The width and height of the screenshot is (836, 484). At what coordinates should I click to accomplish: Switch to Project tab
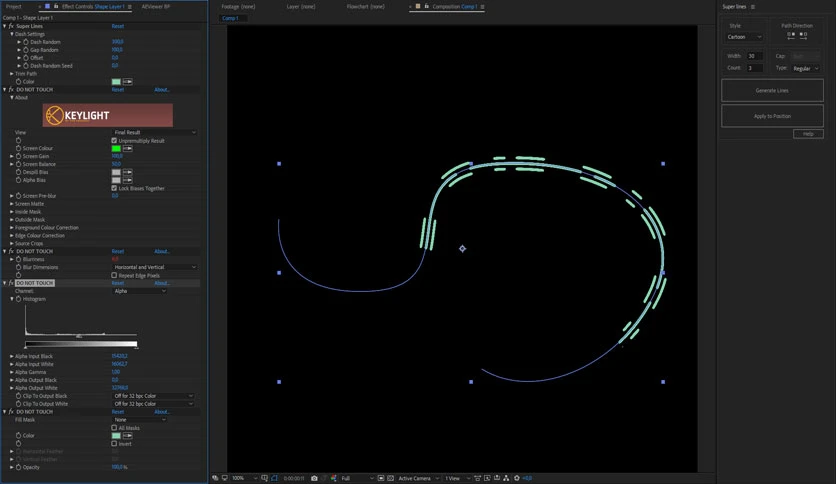tap(13, 6)
